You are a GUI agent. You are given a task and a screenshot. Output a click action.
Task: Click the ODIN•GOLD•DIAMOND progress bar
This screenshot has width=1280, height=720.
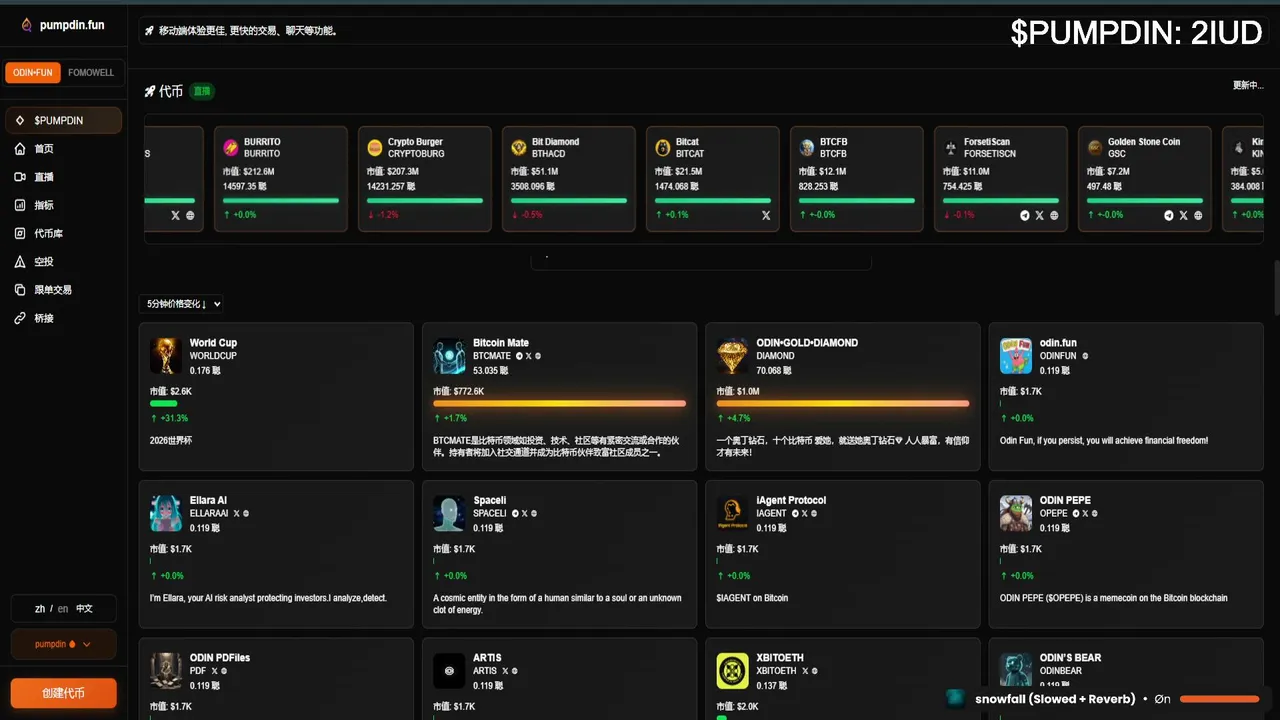click(843, 403)
